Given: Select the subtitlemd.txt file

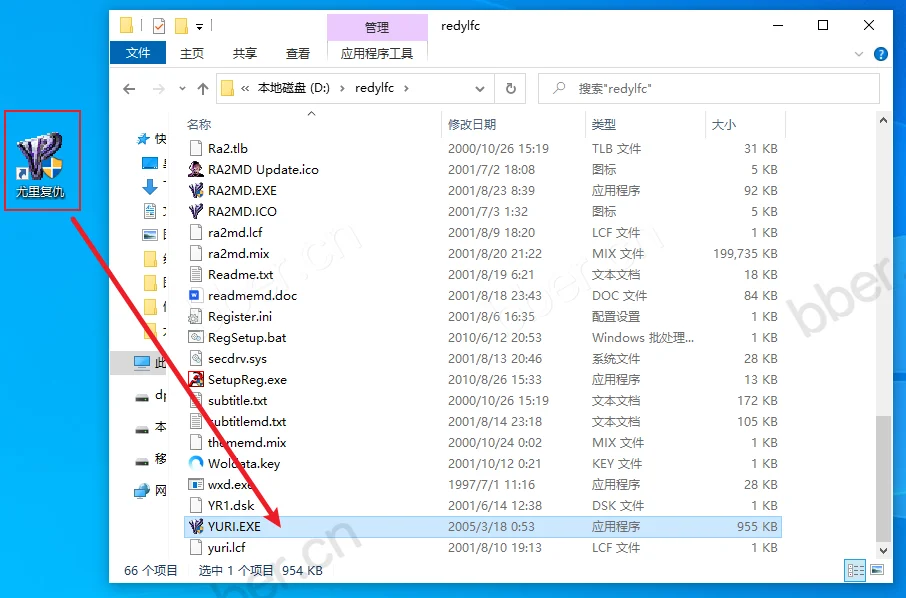Looking at the screenshot, I should pos(247,422).
